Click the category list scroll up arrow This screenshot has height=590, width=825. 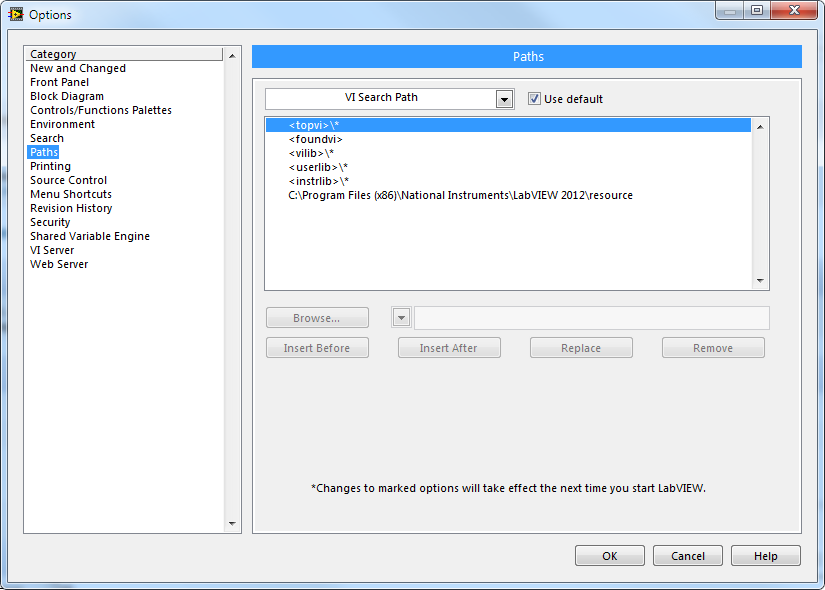click(x=232, y=56)
